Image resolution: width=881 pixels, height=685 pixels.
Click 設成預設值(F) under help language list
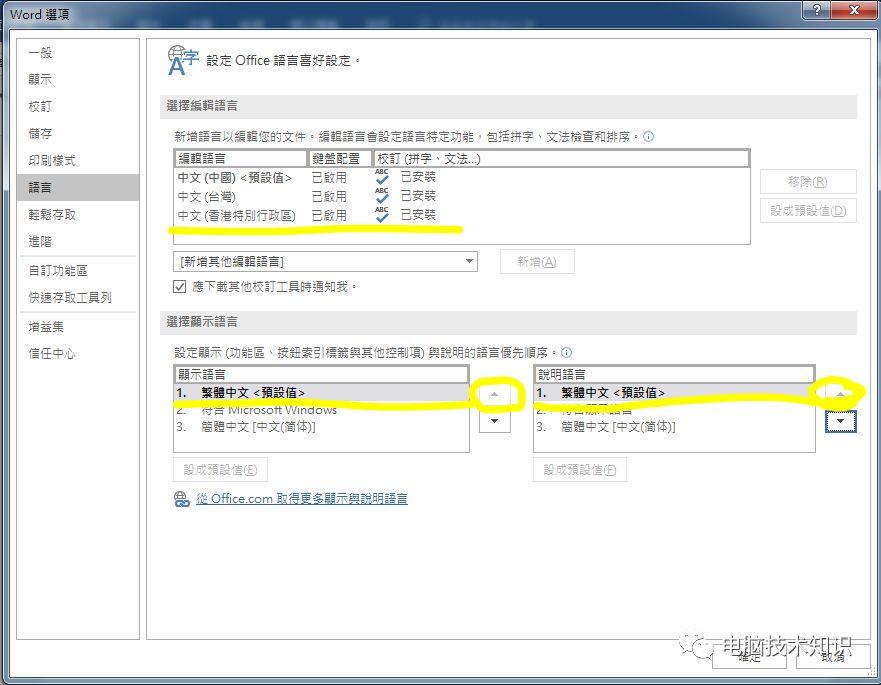pos(580,469)
